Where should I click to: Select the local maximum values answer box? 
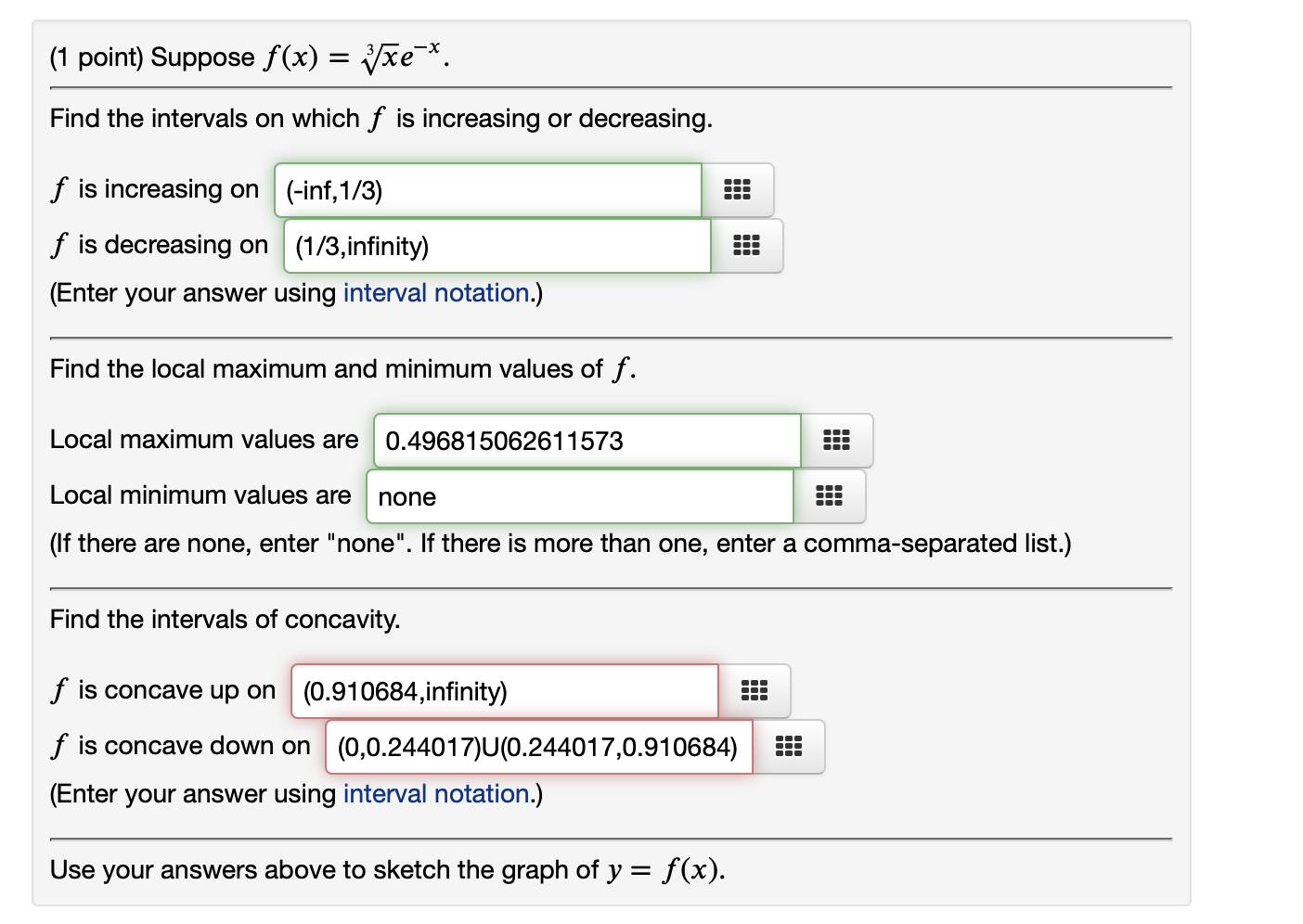pos(585,440)
